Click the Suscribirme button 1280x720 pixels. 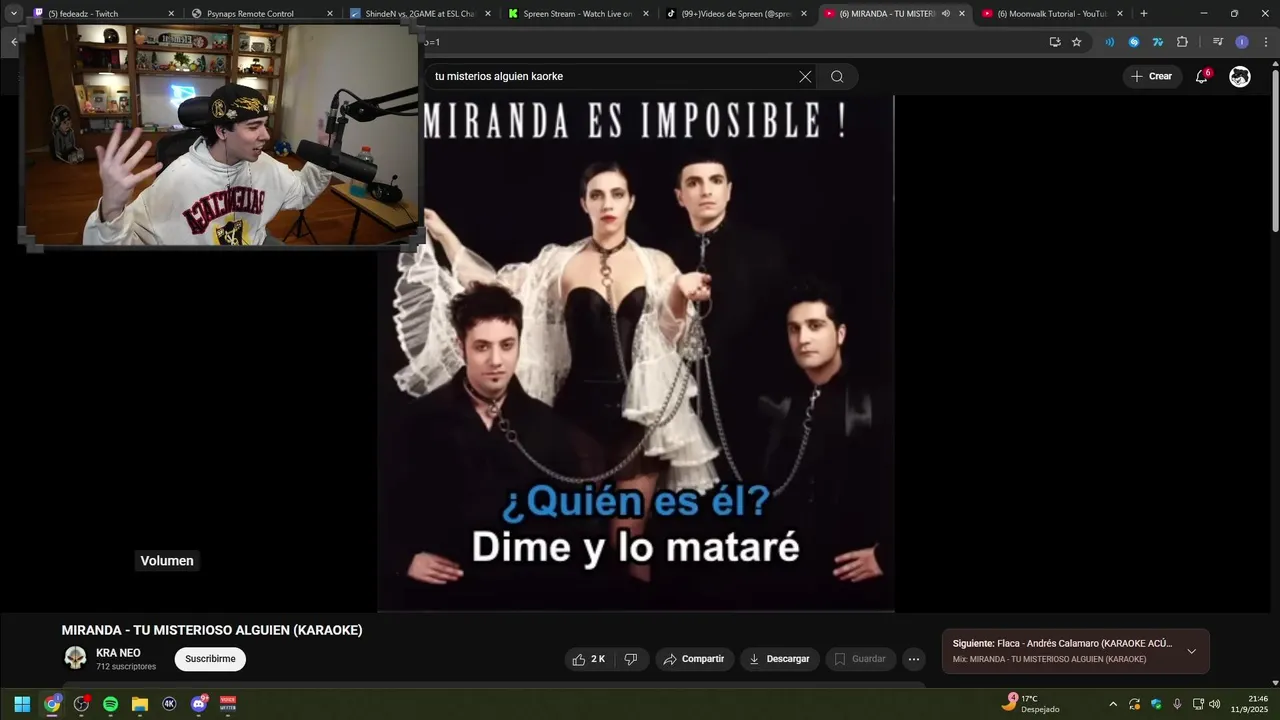[x=210, y=659]
